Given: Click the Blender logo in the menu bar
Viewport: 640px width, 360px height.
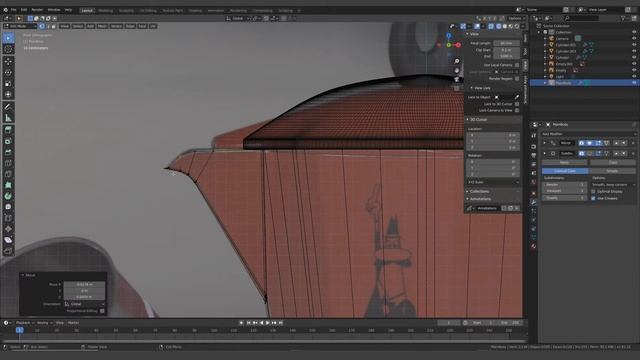Looking at the screenshot, I should point(5,9).
